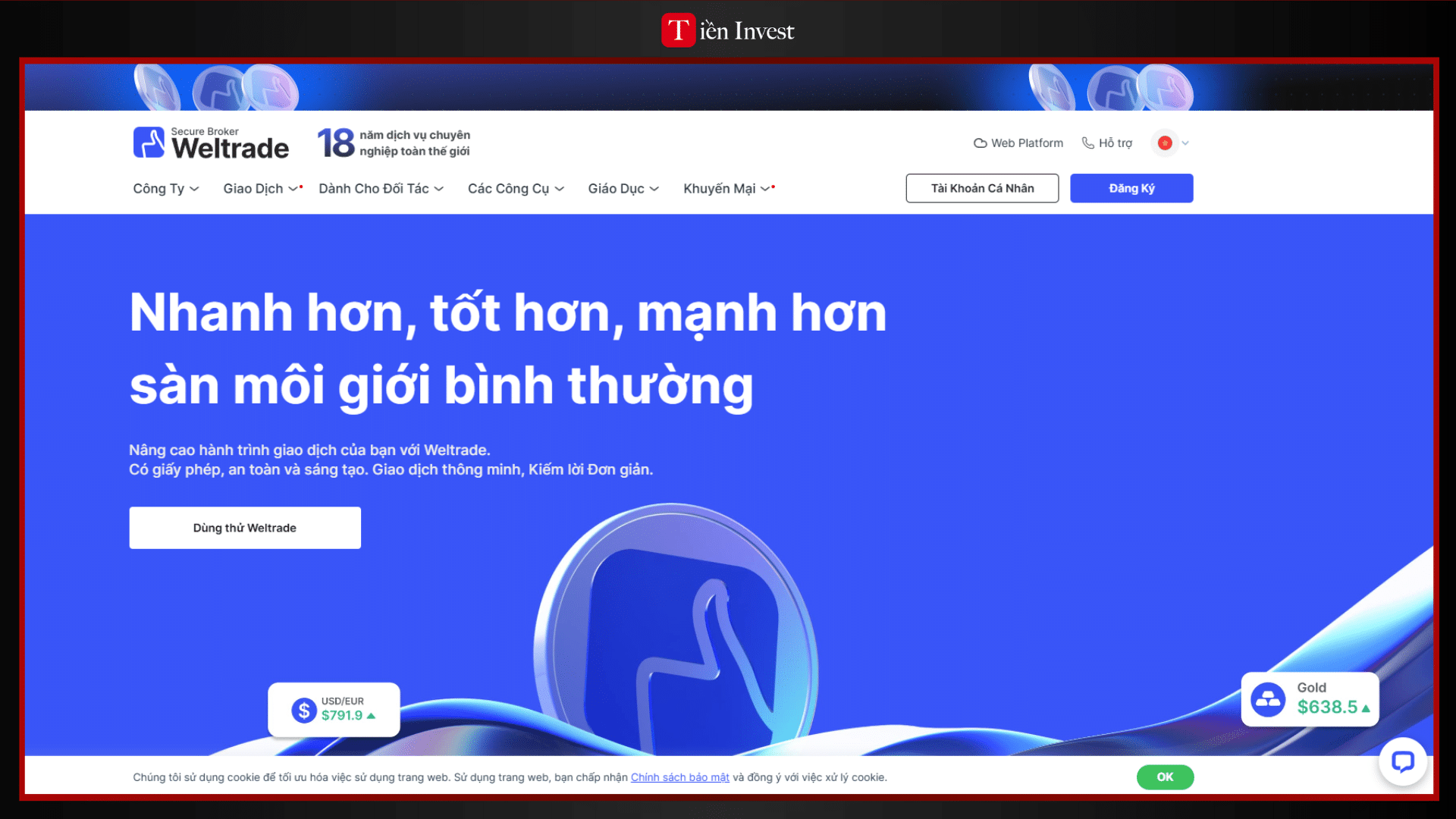Click the Web Platform cloud icon

click(x=980, y=143)
